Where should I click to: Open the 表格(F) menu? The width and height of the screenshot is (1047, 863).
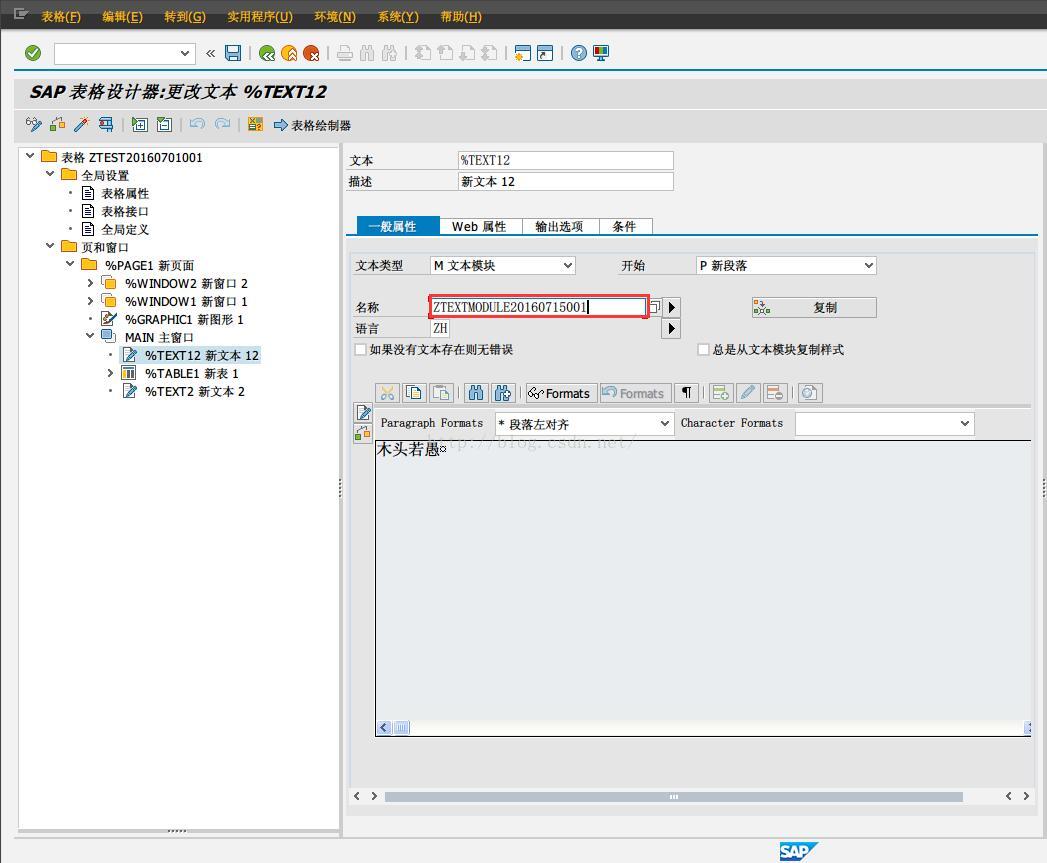61,17
